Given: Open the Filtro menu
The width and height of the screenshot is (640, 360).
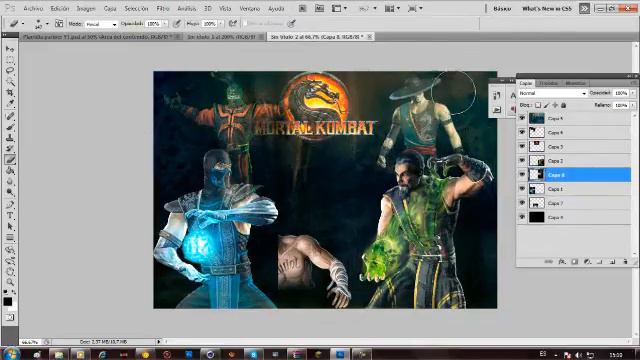Looking at the screenshot, I should tap(163, 8).
